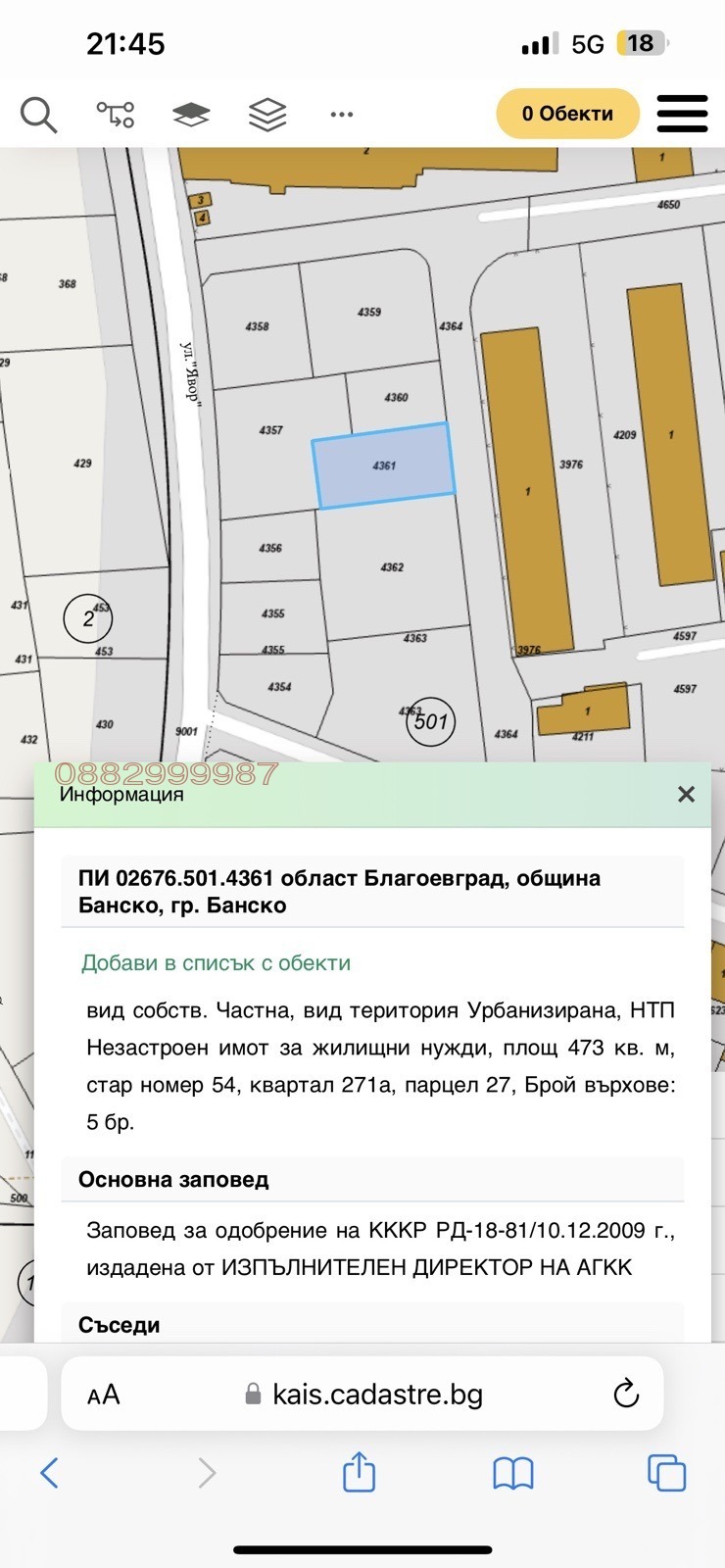Screen dimensions: 725x1568
Task: Open the Safari tabs overview icon
Action: (x=666, y=1473)
